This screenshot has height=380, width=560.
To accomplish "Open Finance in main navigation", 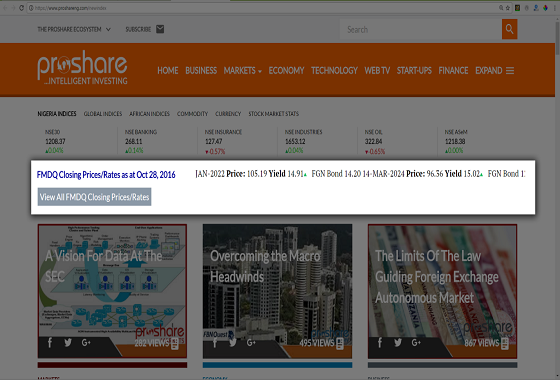I will pyautogui.click(x=453, y=71).
